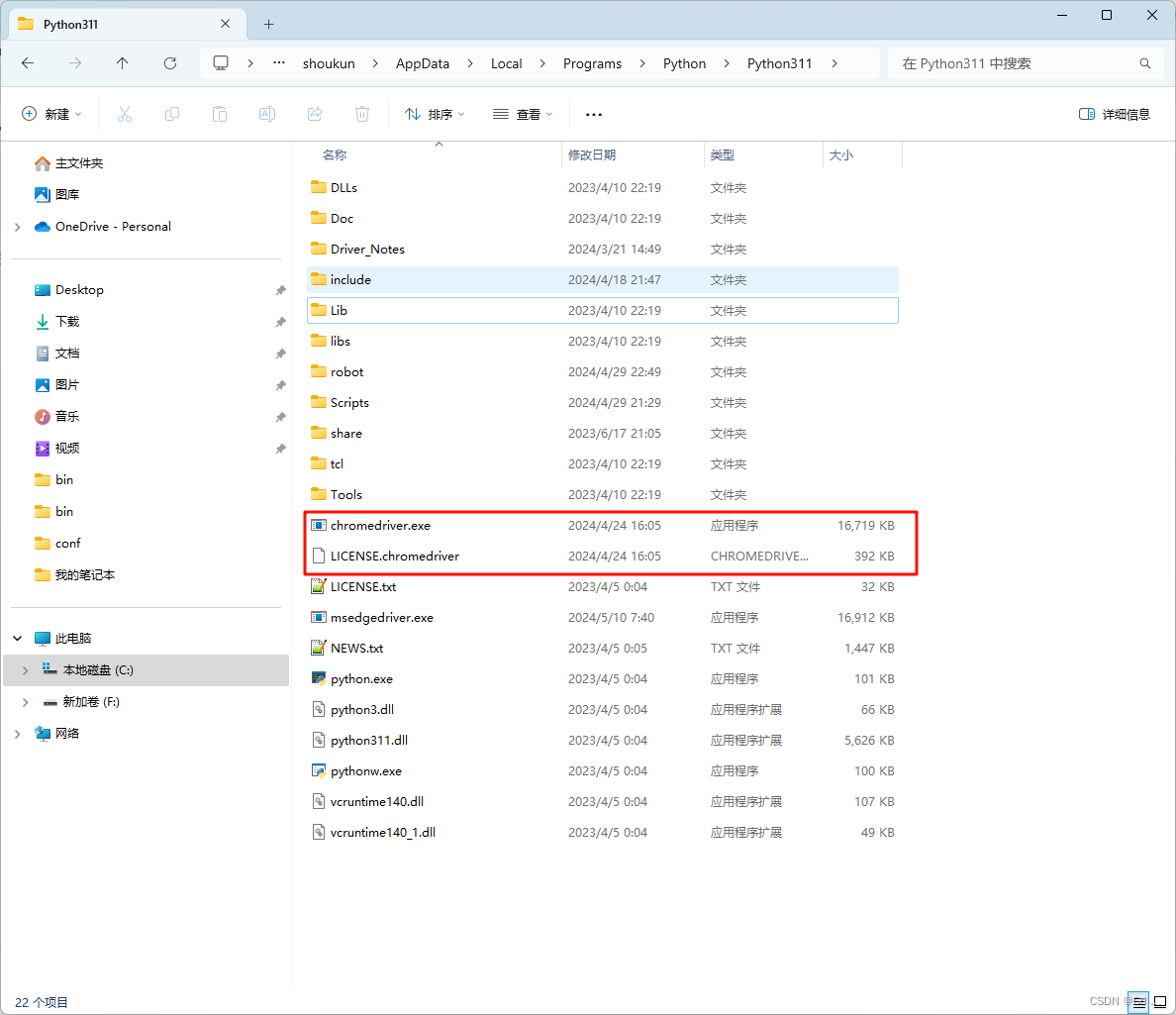Click the Forward navigation arrow
This screenshot has width=1176, height=1015.
pyautogui.click(x=75, y=63)
